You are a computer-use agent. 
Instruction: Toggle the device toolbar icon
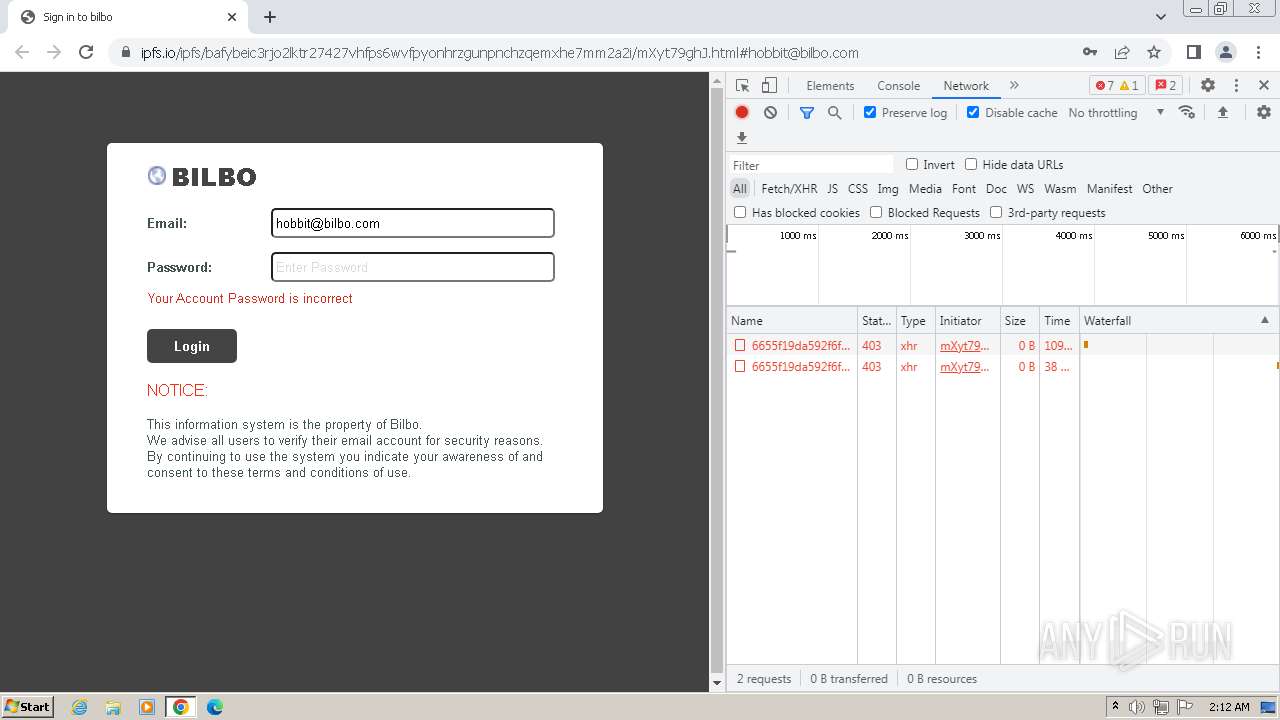(769, 86)
